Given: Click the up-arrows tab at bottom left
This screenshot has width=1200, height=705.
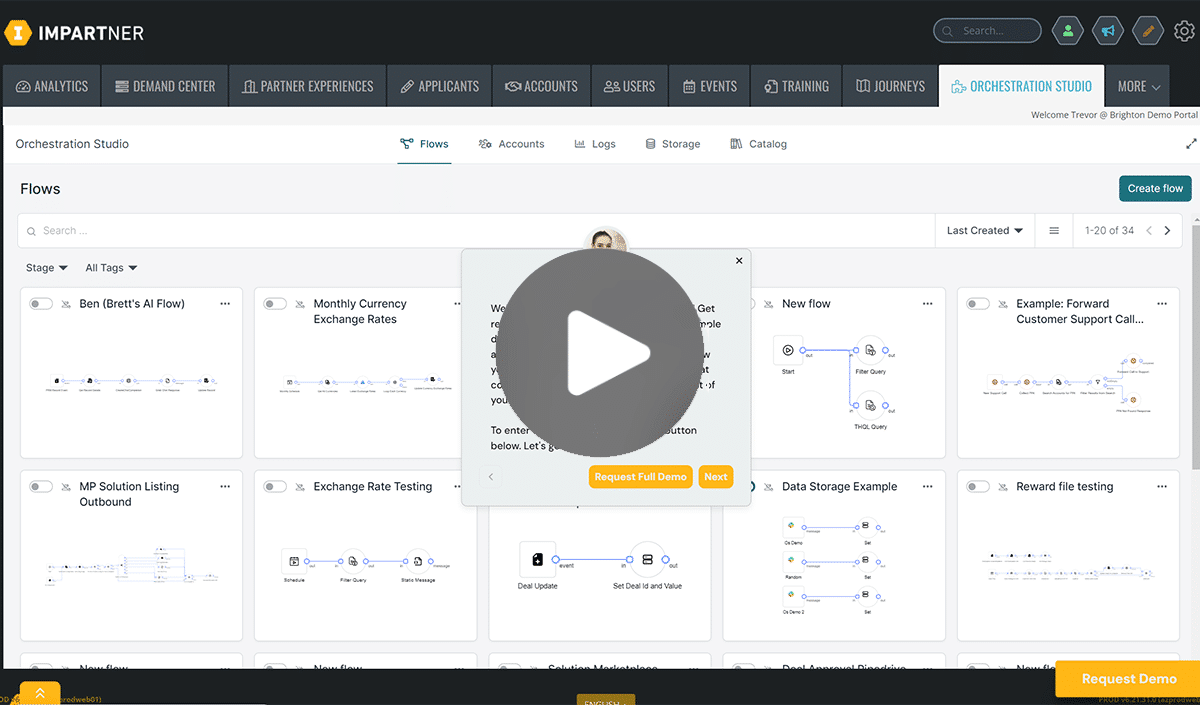Looking at the screenshot, I should point(40,693).
